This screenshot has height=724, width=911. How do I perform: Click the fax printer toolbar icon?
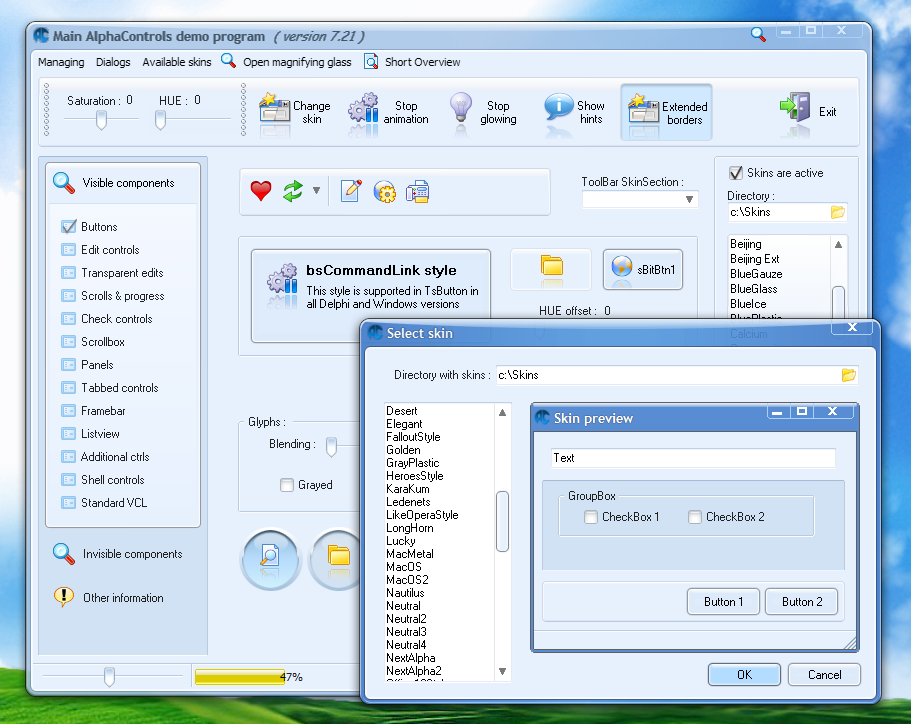(x=417, y=192)
